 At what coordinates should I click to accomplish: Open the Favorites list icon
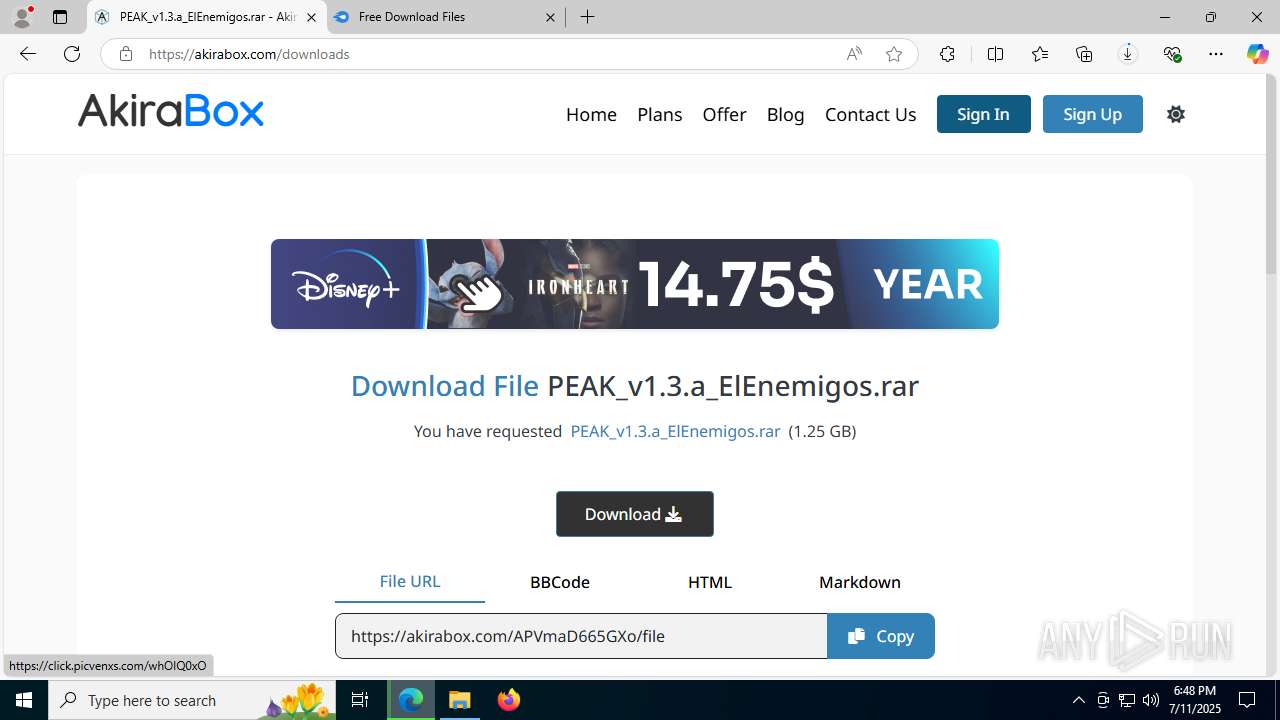click(1040, 54)
